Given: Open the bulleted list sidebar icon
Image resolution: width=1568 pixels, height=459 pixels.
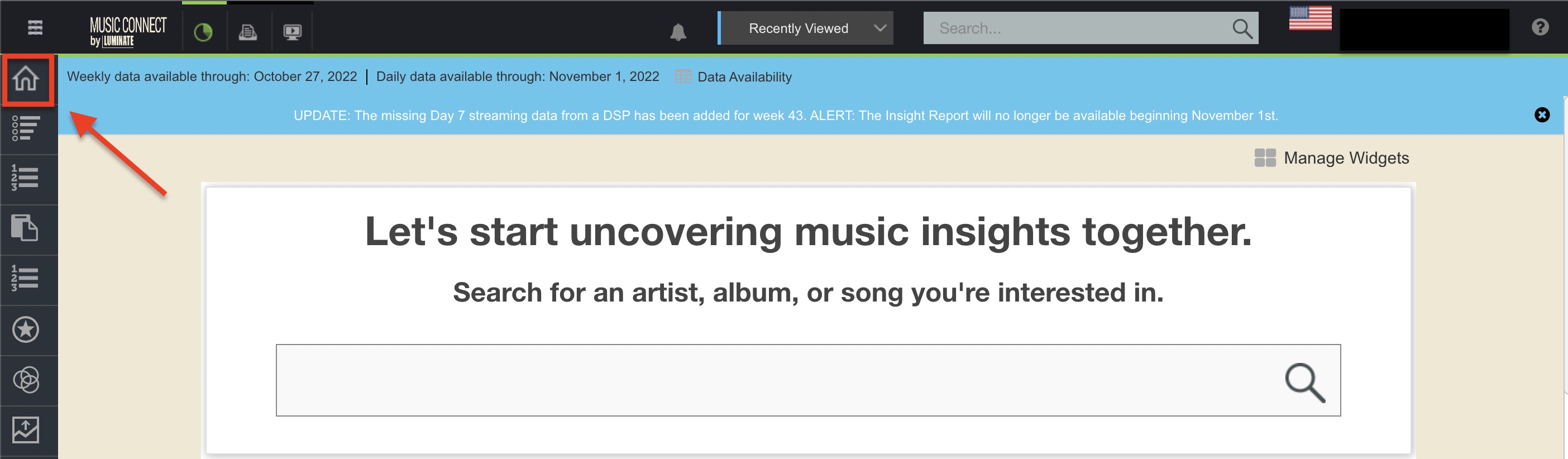Looking at the screenshot, I should coord(26,128).
